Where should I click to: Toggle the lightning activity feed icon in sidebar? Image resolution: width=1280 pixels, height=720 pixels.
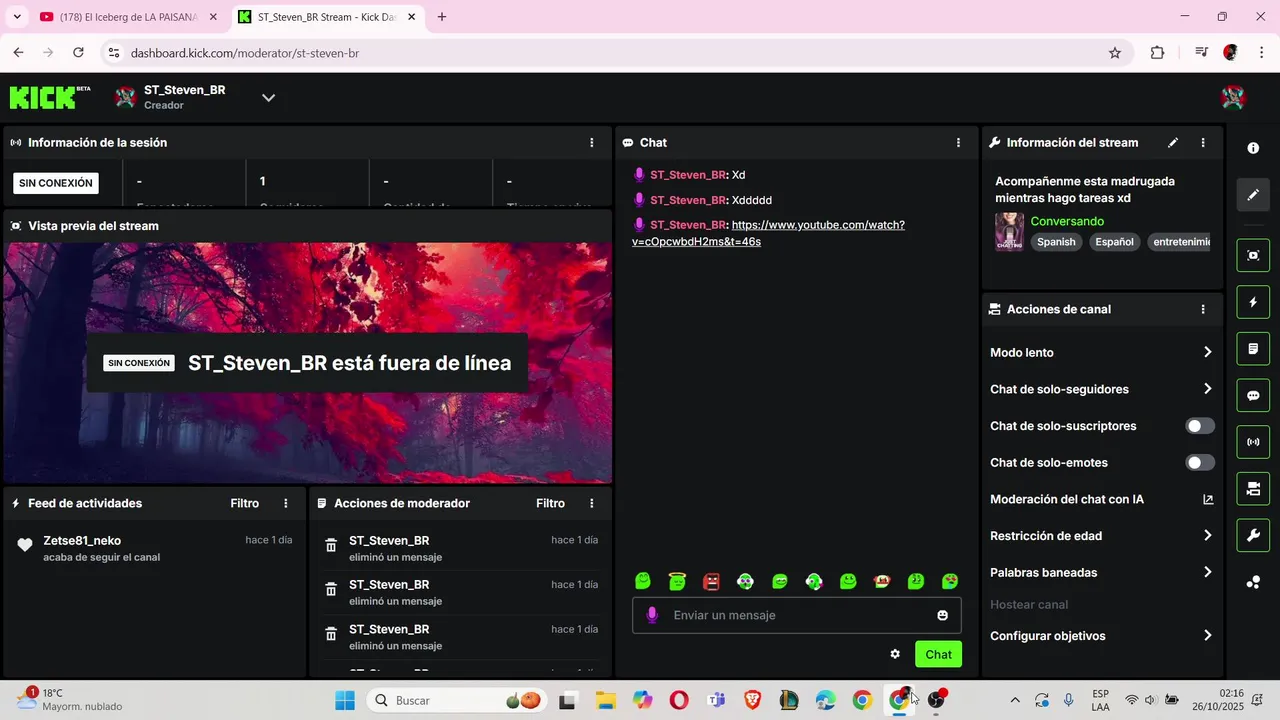[x=1253, y=302]
